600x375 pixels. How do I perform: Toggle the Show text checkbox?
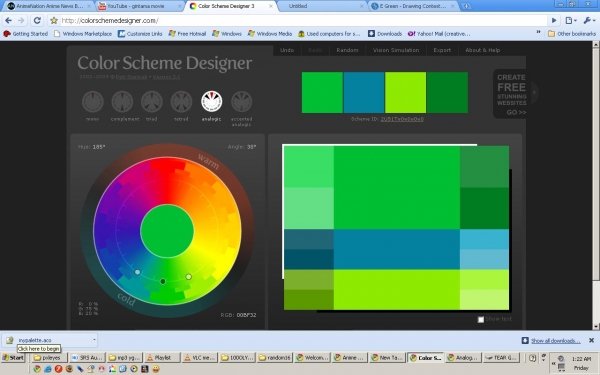click(481, 319)
